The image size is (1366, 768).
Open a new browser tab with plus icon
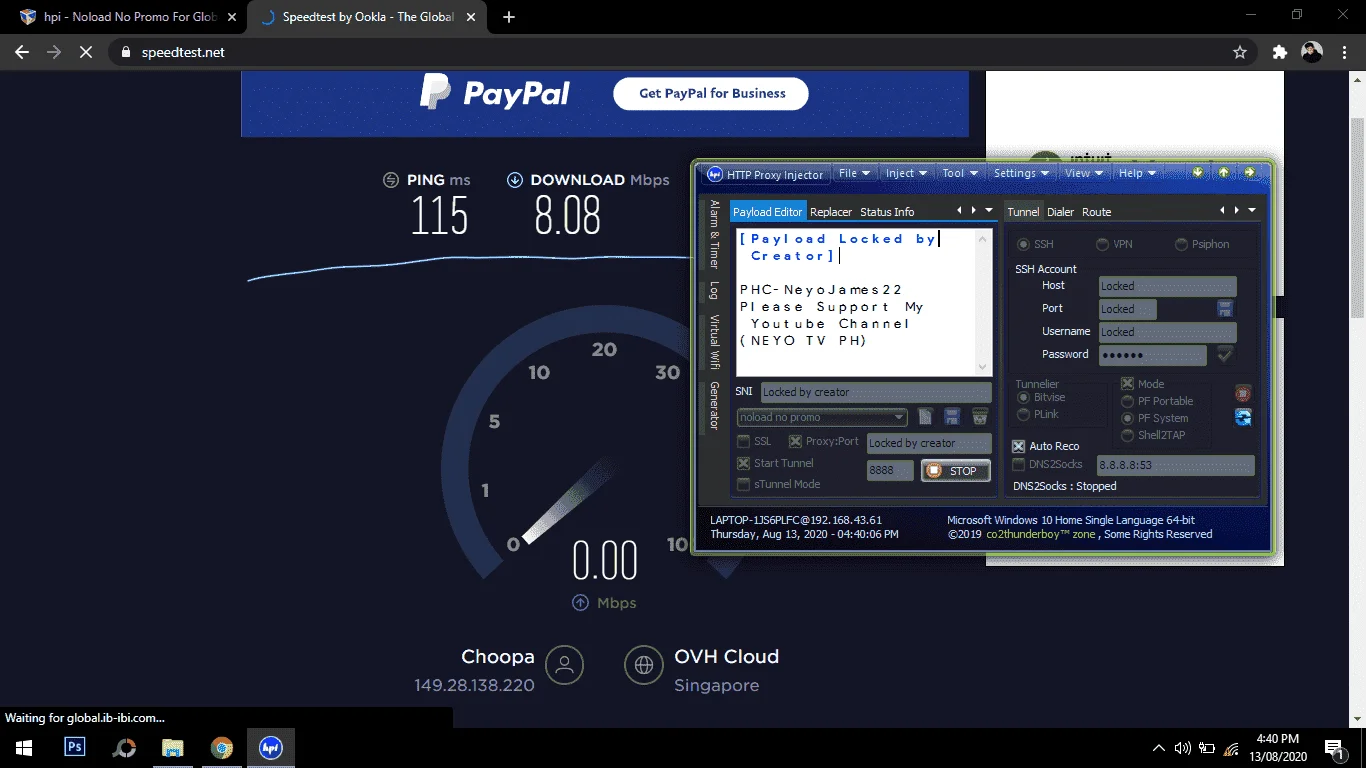tap(509, 17)
